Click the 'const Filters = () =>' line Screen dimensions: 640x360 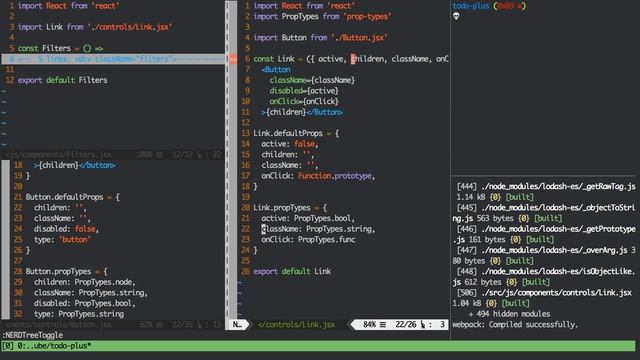pos(60,48)
